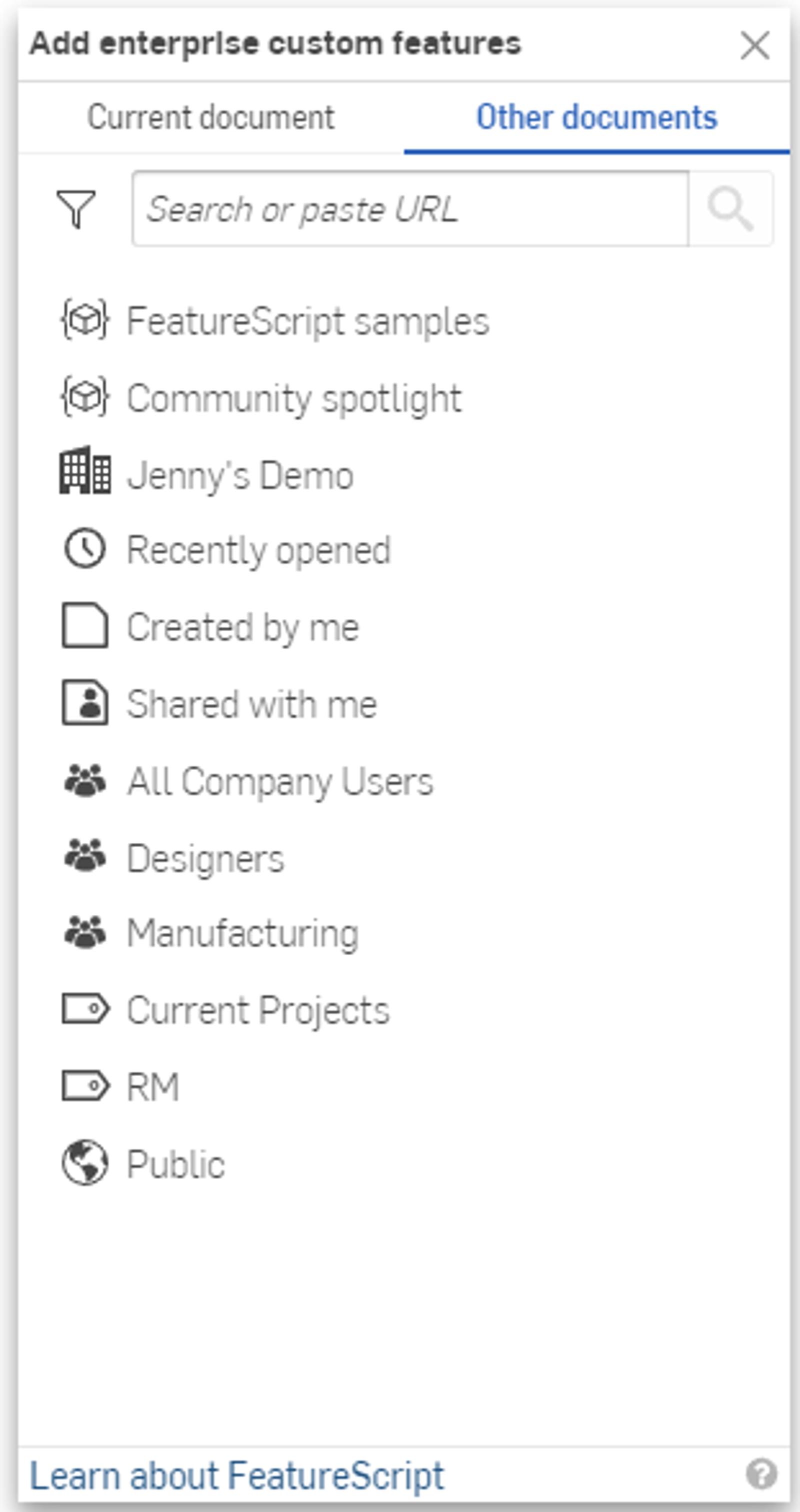Click the magnifying glass search button
The height and width of the screenshot is (1512, 800).
[x=730, y=209]
